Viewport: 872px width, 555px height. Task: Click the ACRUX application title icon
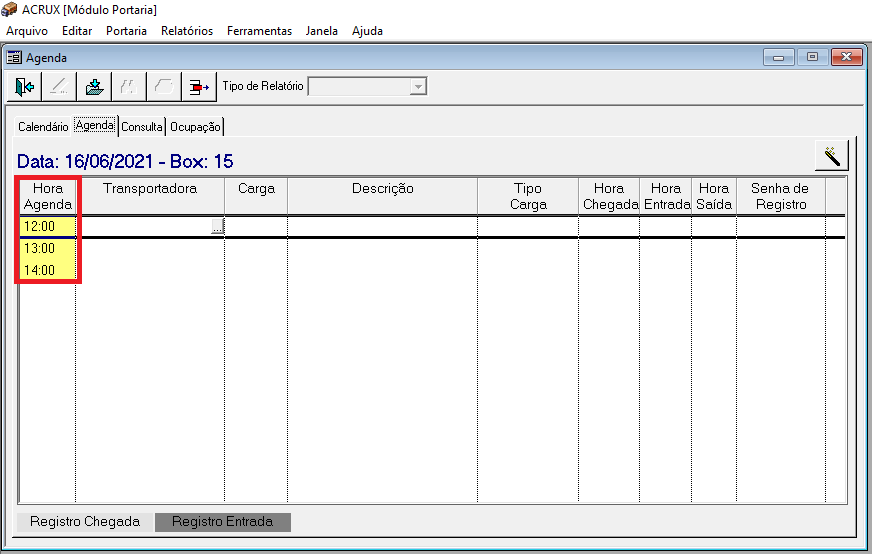click(9, 9)
